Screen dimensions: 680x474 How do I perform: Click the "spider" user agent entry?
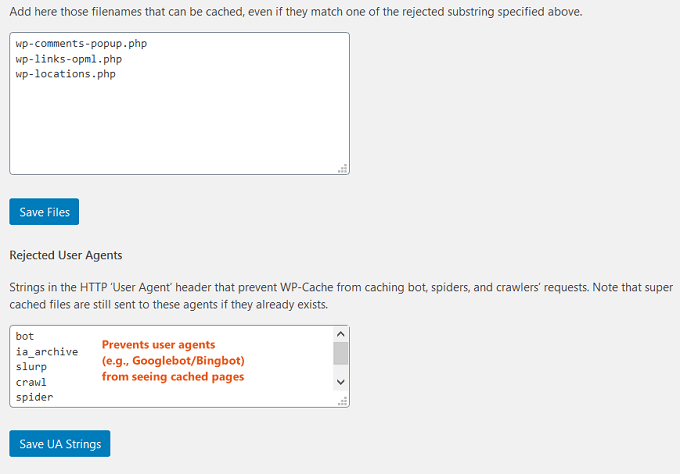34,397
